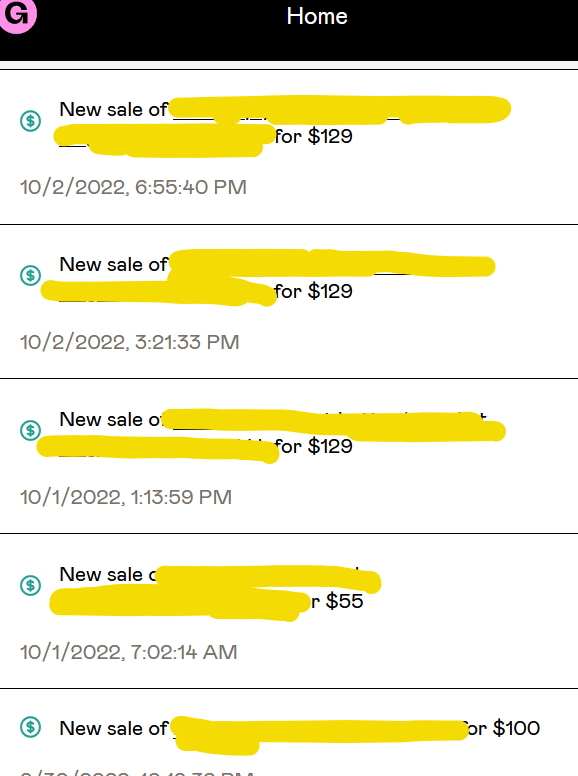578x776 pixels.
Task: Click 'for $129' text in third sale
Action: click(314, 446)
